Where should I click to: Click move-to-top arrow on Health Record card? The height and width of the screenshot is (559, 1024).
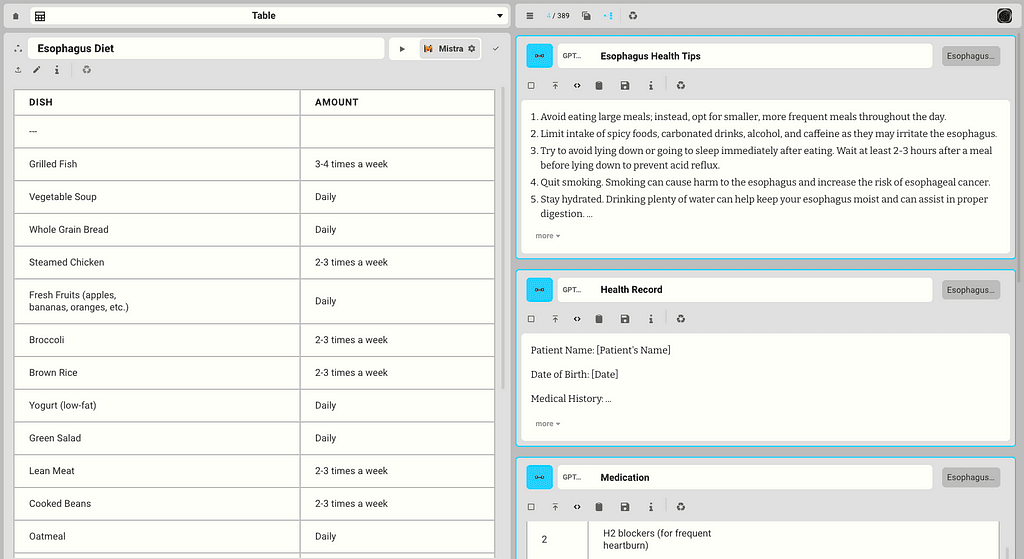[x=555, y=319]
